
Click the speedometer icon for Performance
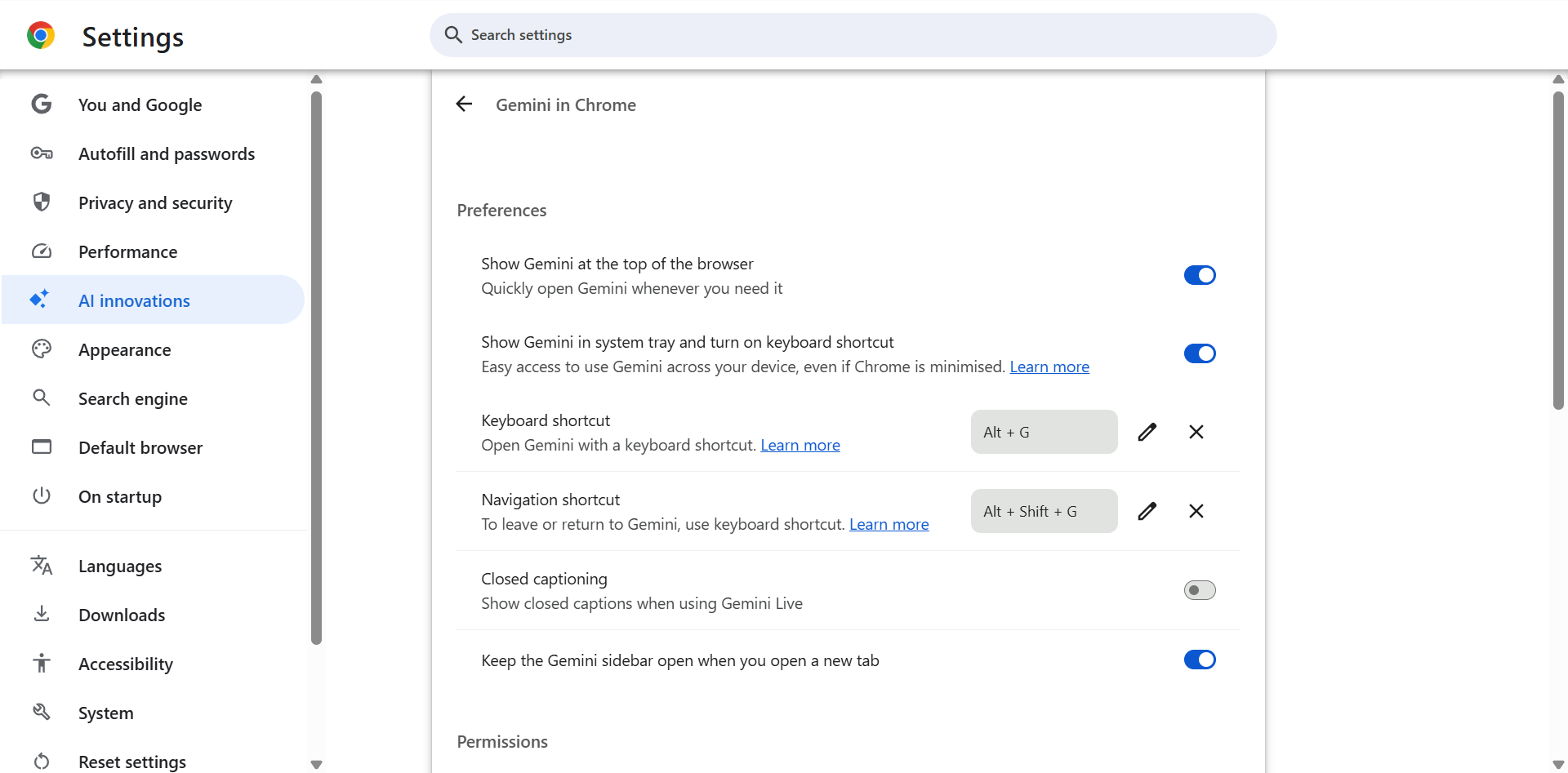[42, 251]
